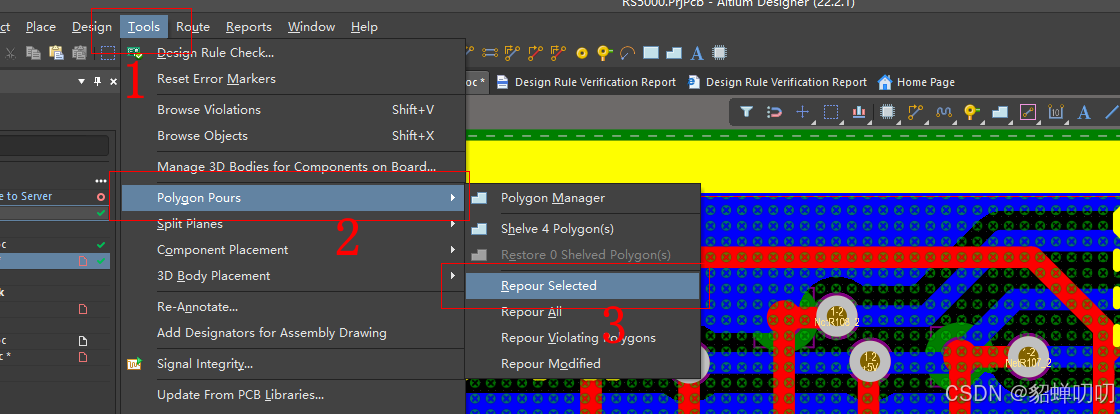Open the Help menu
Screen dimensions: 1120x414
tap(364, 26)
